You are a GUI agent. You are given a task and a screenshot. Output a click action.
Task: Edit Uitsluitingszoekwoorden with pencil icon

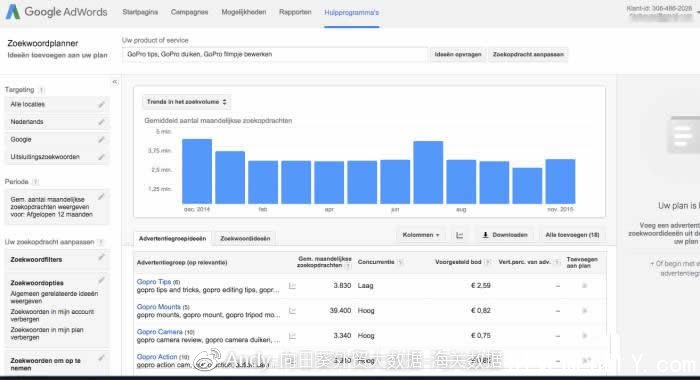tap(101, 157)
